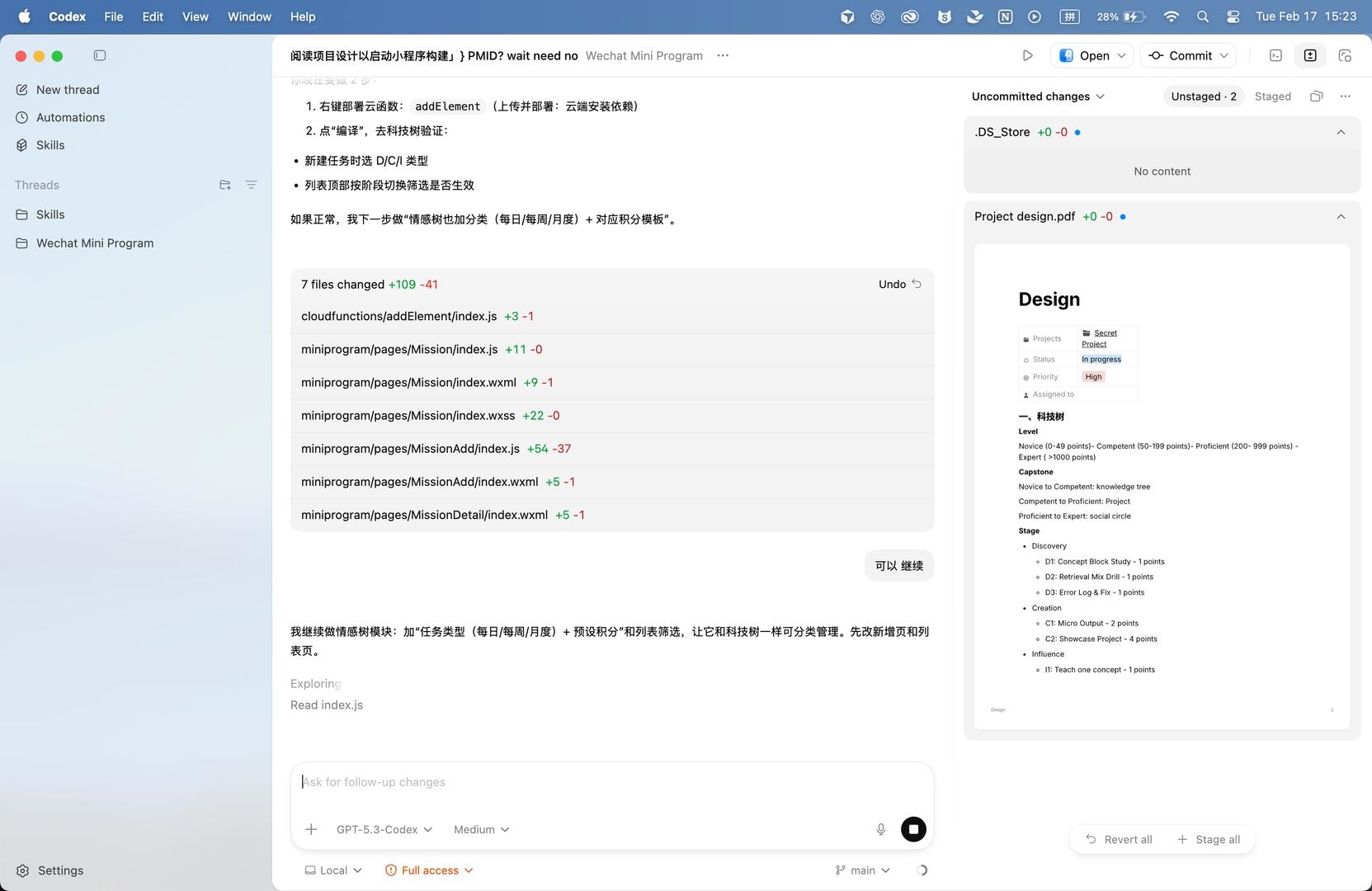
Task: Stop the running response
Action: tap(913, 829)
